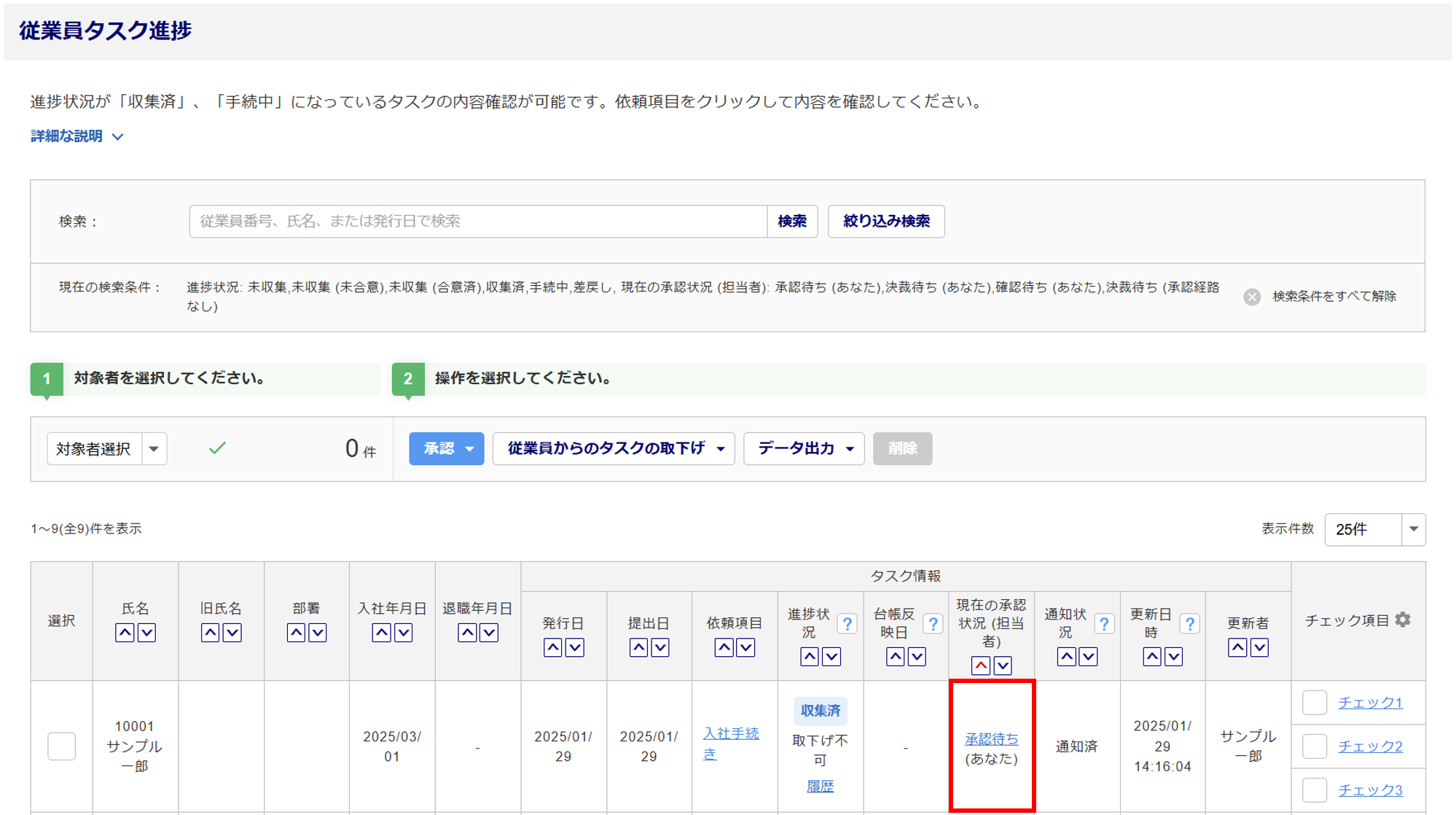Sort 進捗状況 column ascending
The image size is (1456, 815).
pyautogui.click(x=810, y=657)
